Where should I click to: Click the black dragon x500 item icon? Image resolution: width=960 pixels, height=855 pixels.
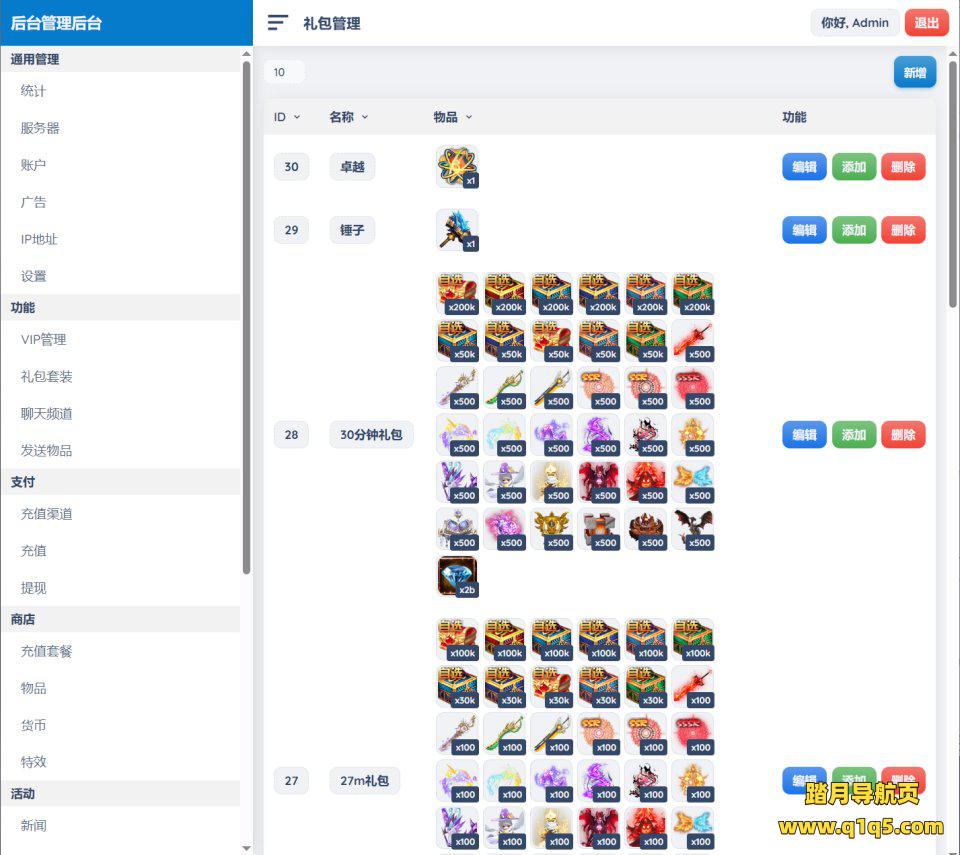693,530
